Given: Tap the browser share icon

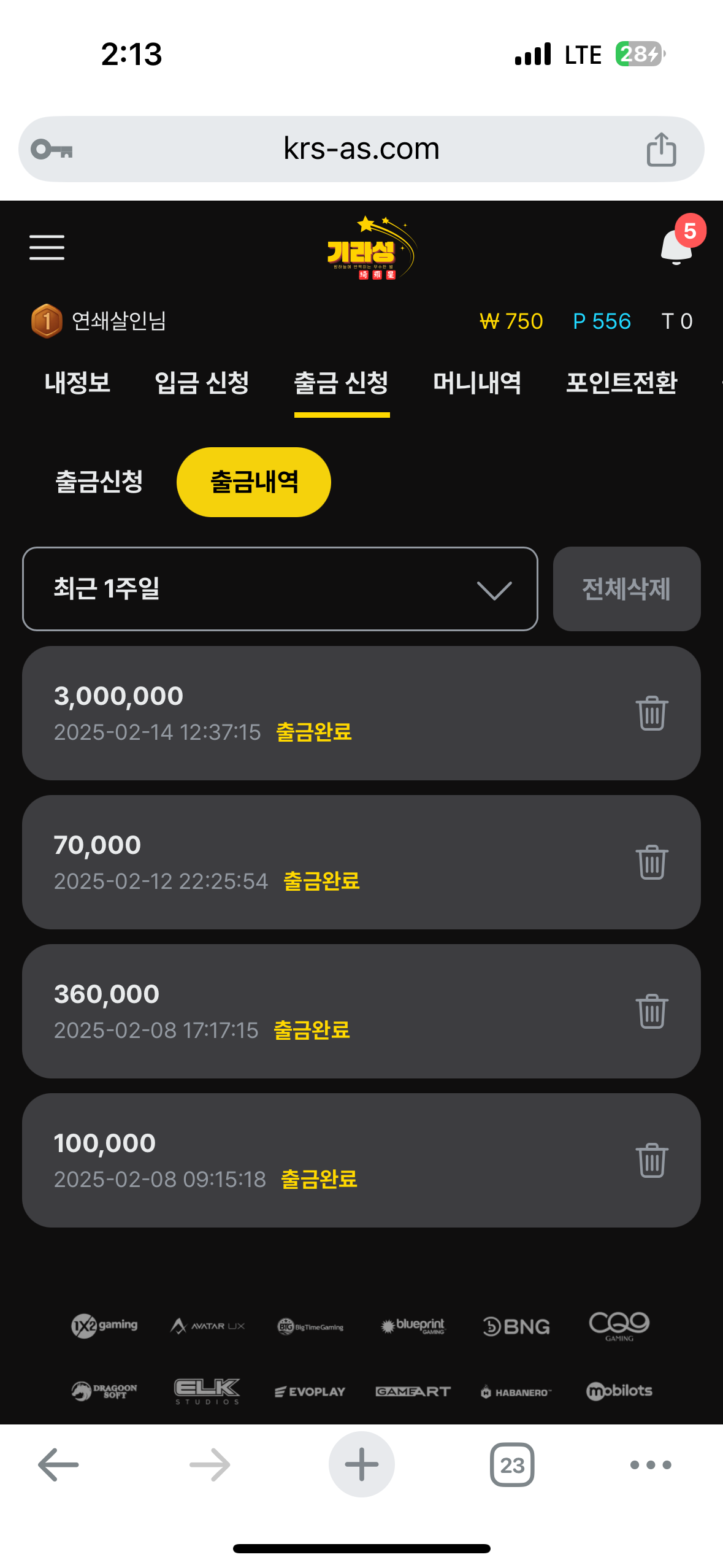Looking at the screenshot, I should 661,150.
